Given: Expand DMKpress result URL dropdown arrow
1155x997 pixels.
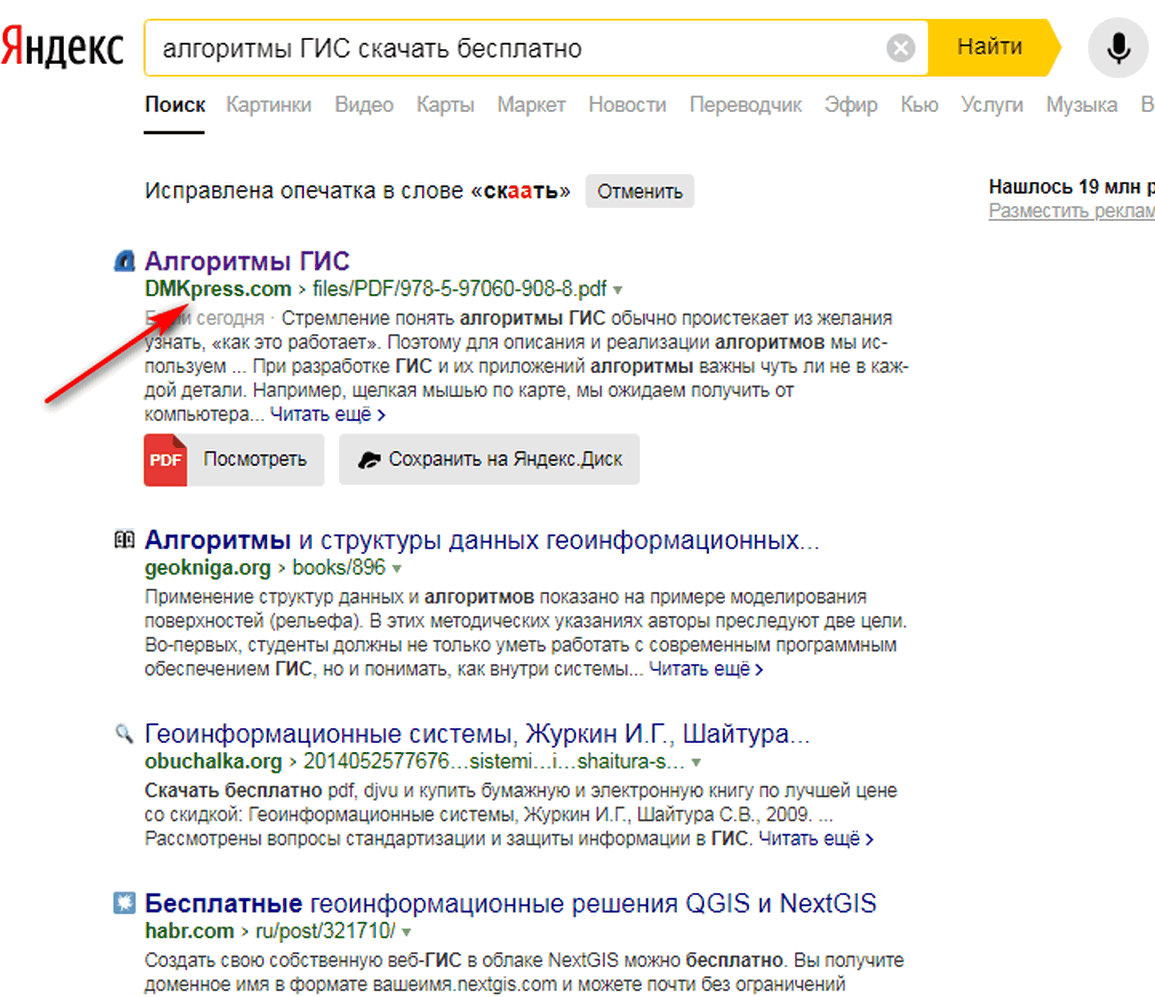Looking at the screenshot, I should [x=618, y=290].
